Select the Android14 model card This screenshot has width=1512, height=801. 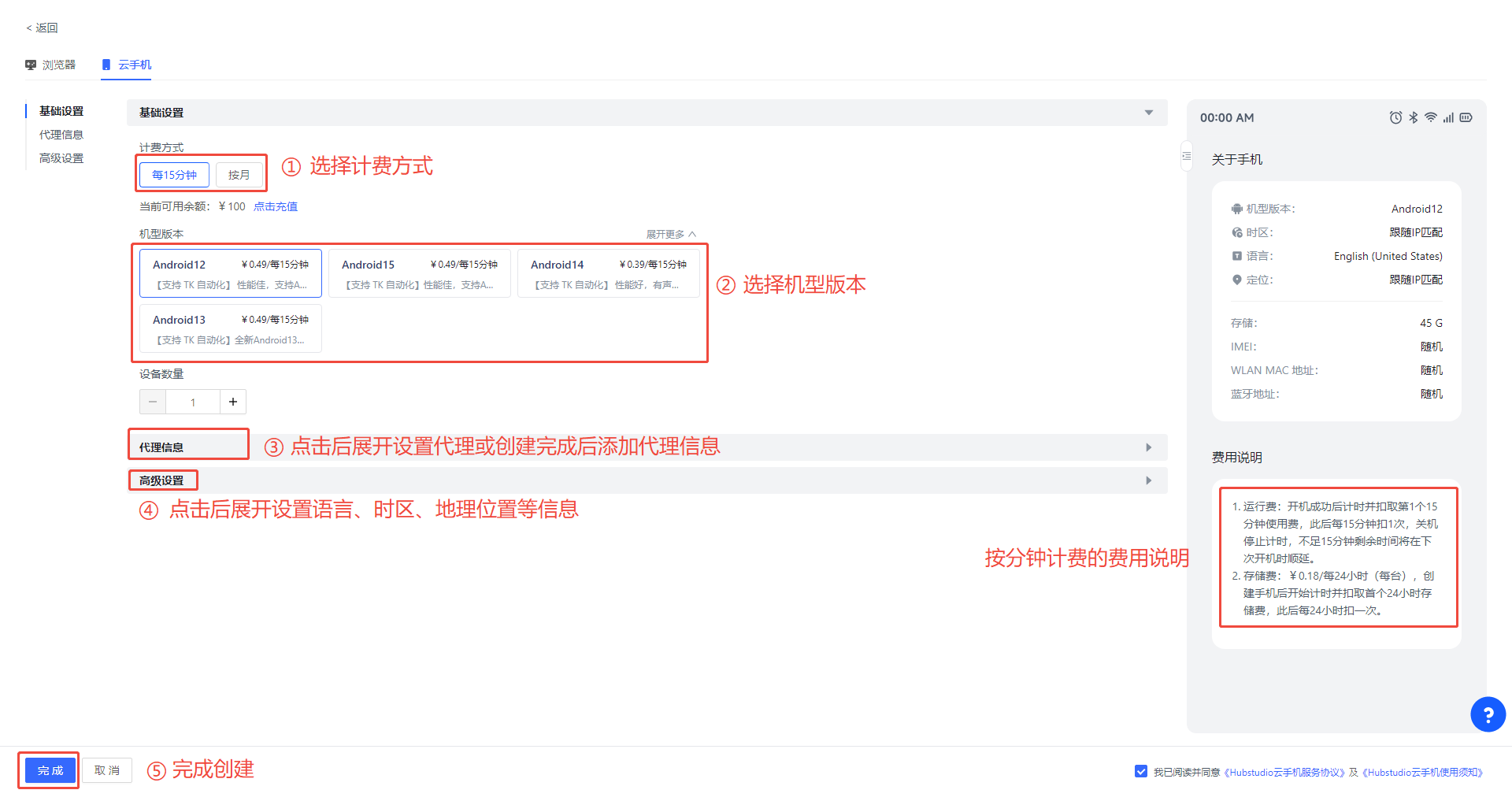(609, 273)
